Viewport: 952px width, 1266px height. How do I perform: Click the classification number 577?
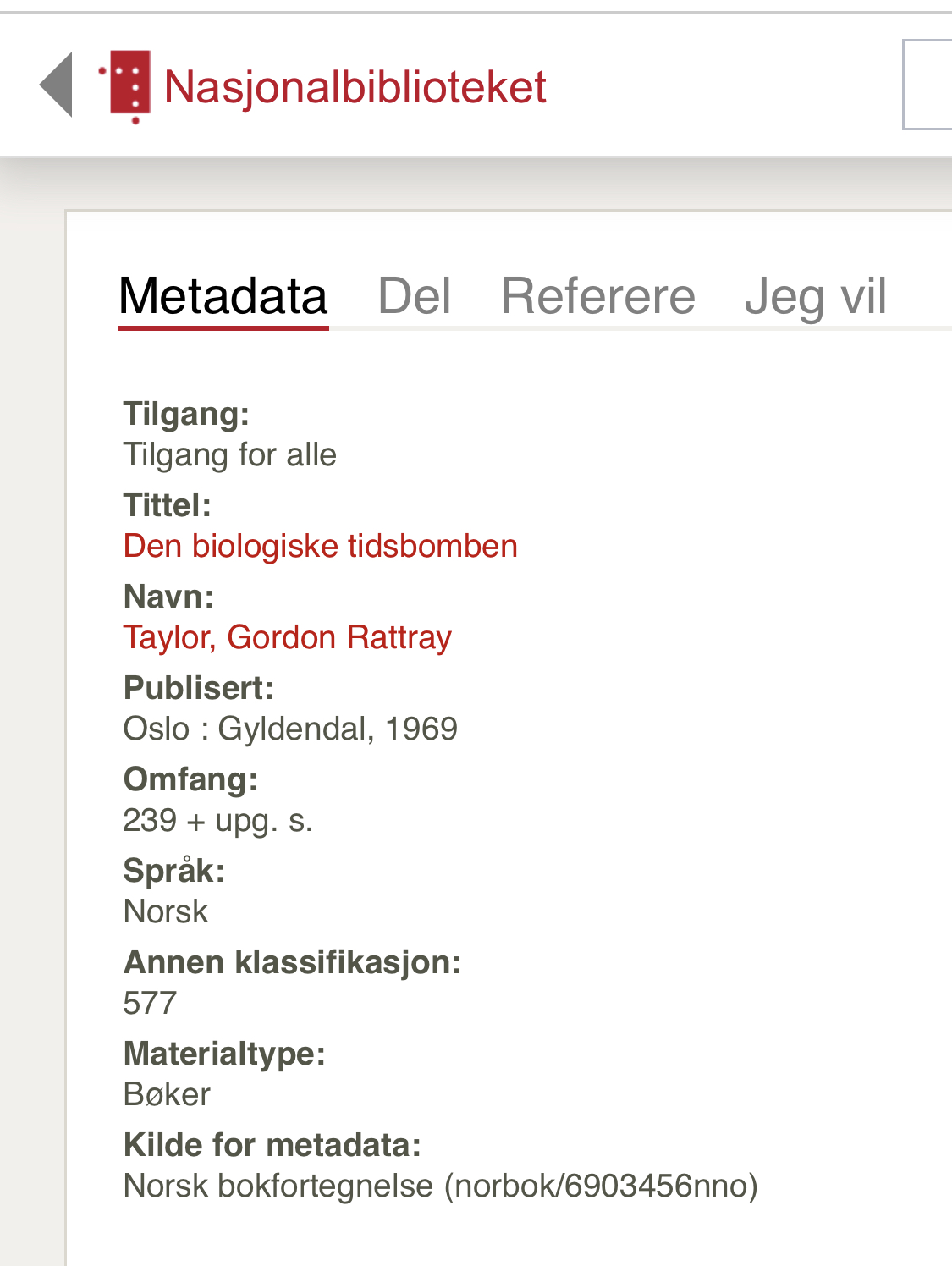150,1004
